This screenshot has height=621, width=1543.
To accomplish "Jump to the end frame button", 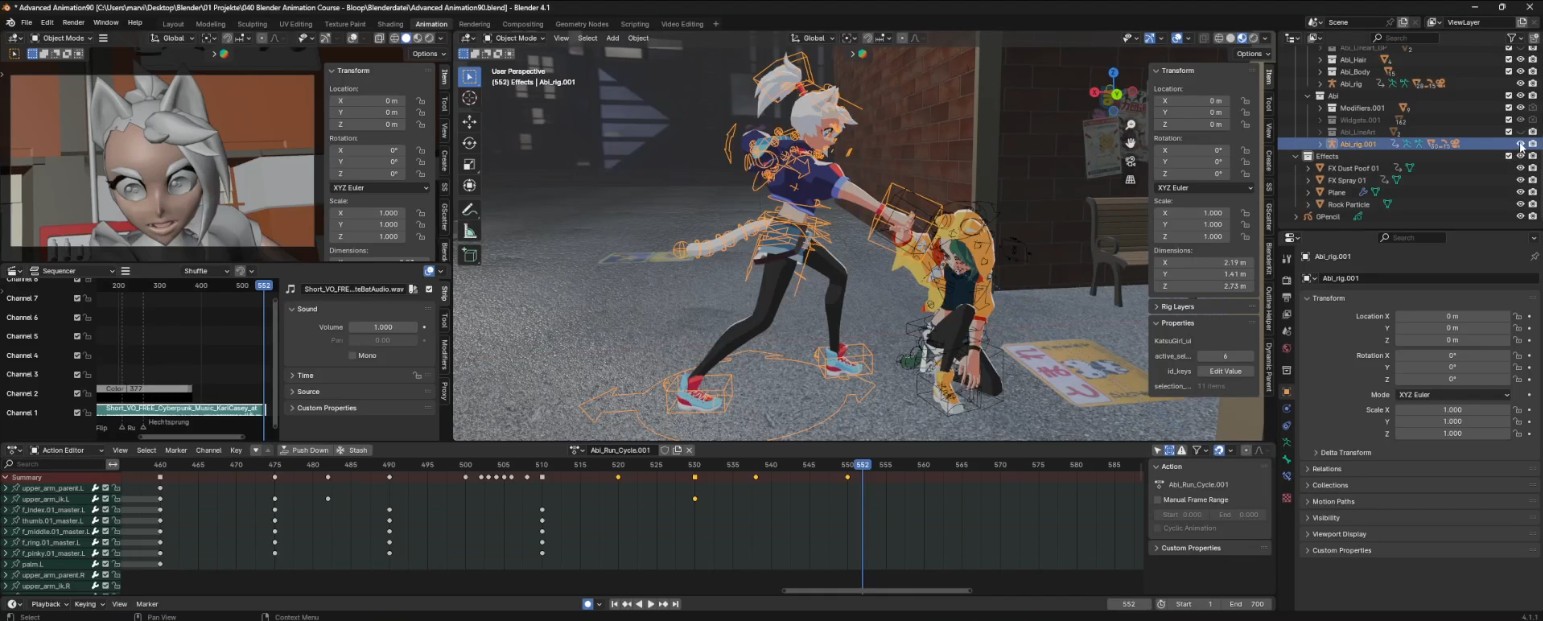I will pos(677,604).
